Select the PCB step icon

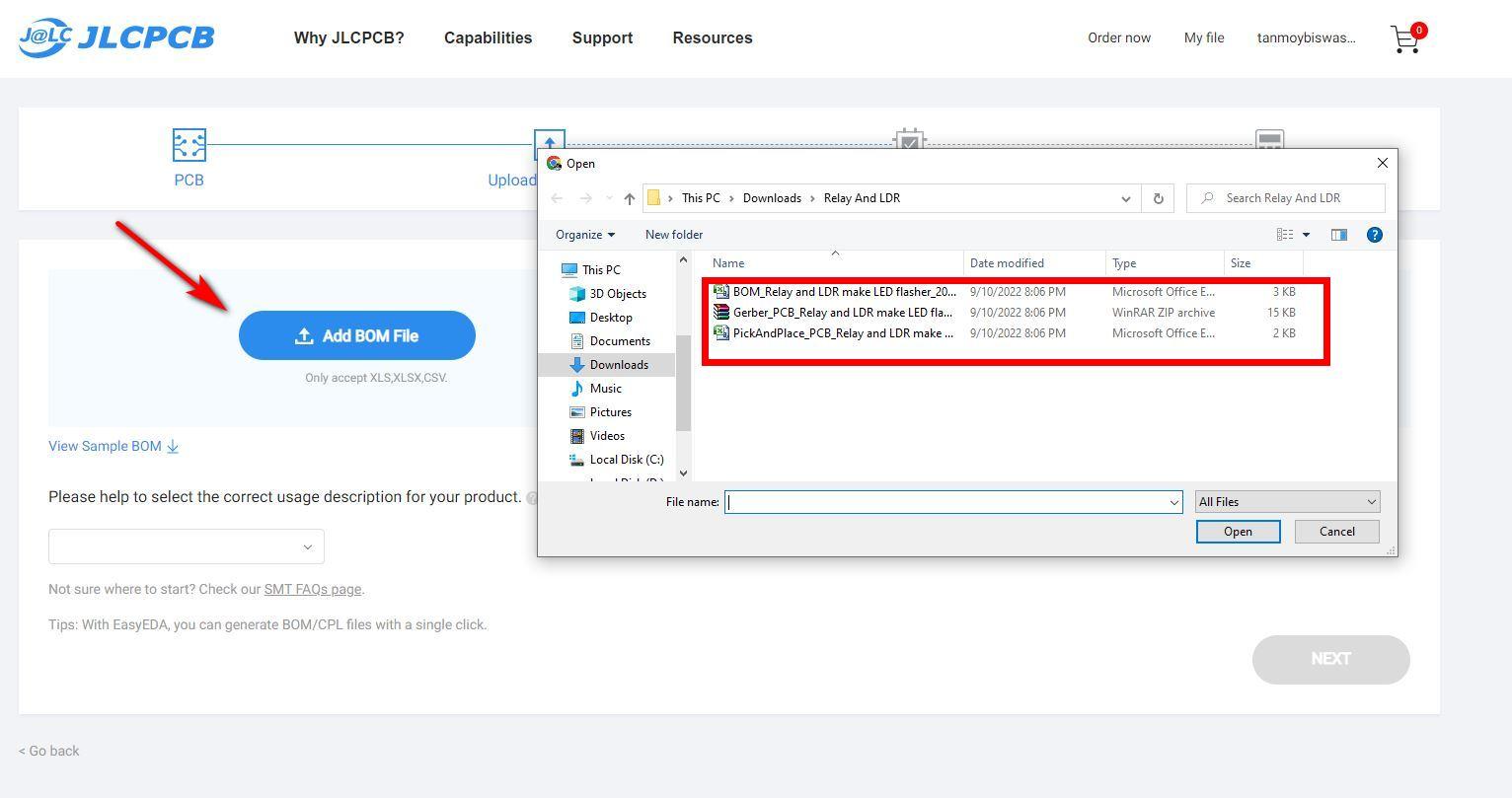[189, 145]
